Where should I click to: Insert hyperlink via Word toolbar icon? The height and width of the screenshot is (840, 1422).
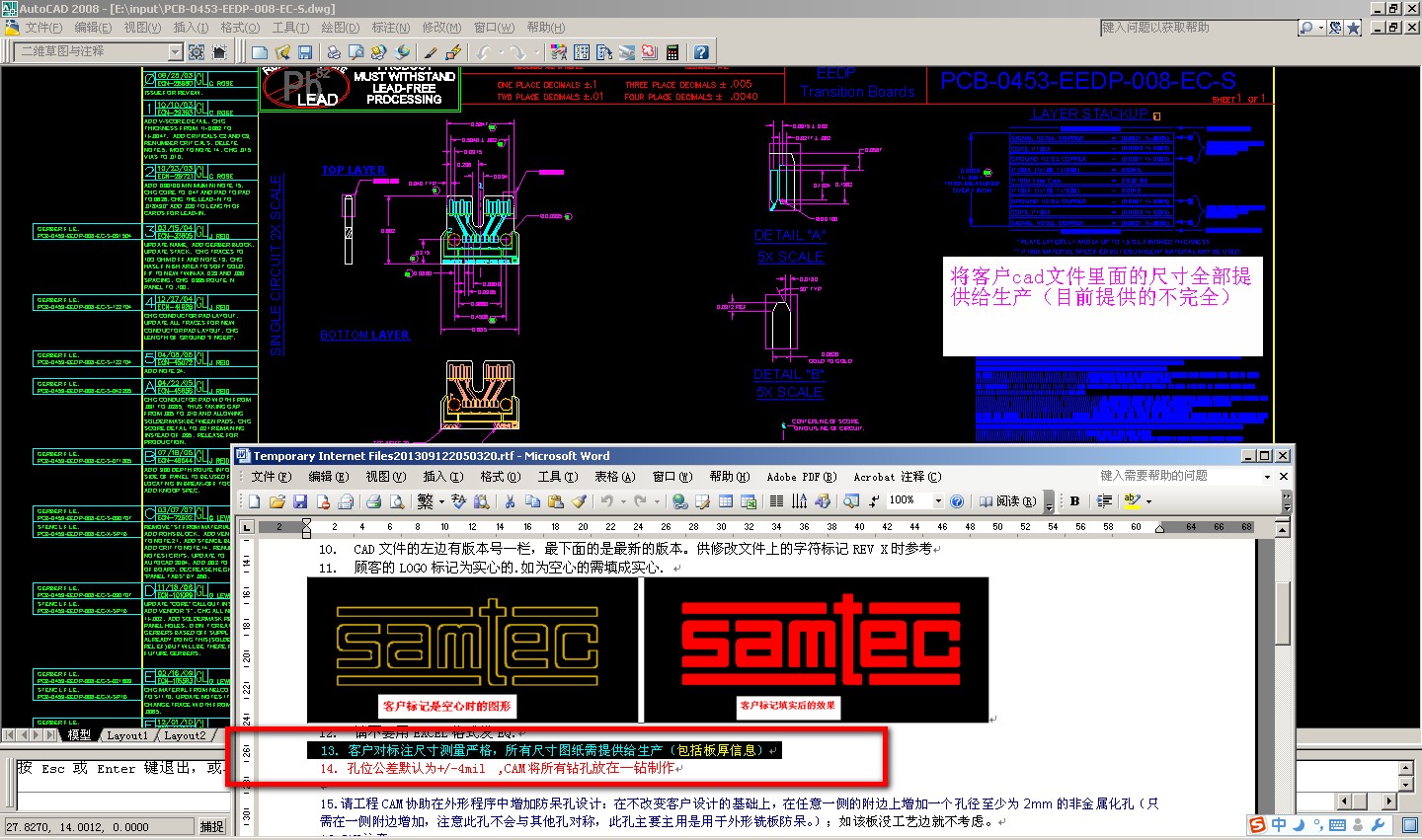tap(678, 501)
